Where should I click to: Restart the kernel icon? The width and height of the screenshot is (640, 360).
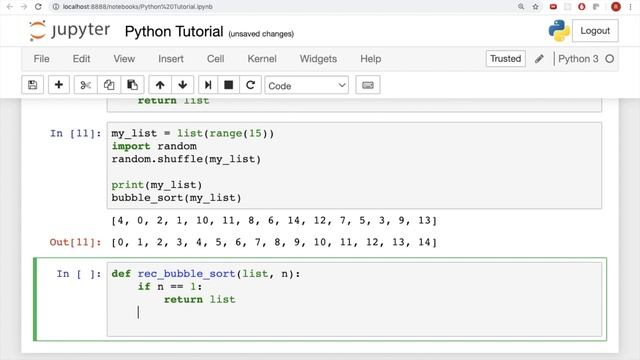tap(251, 85)
